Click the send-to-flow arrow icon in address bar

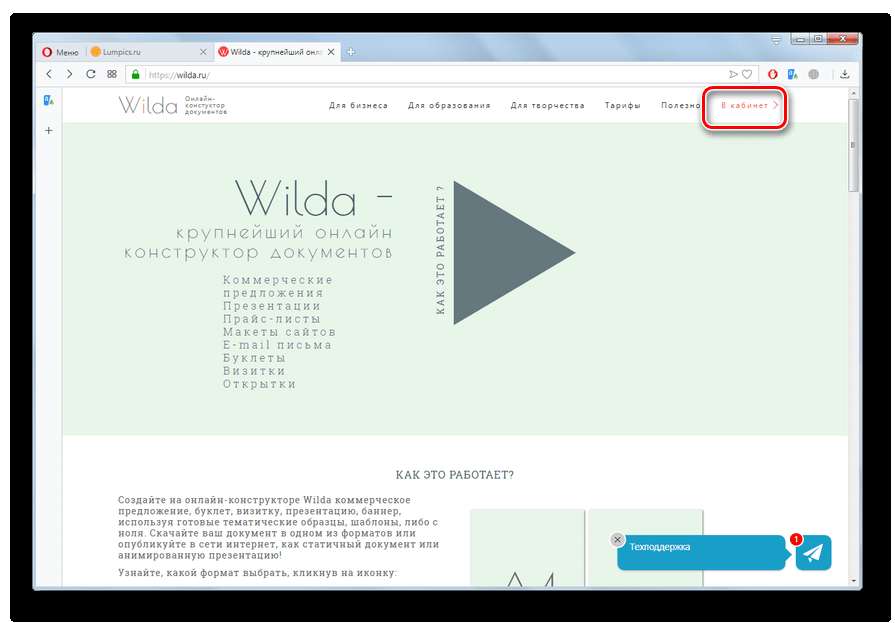[x=733, y=74]
